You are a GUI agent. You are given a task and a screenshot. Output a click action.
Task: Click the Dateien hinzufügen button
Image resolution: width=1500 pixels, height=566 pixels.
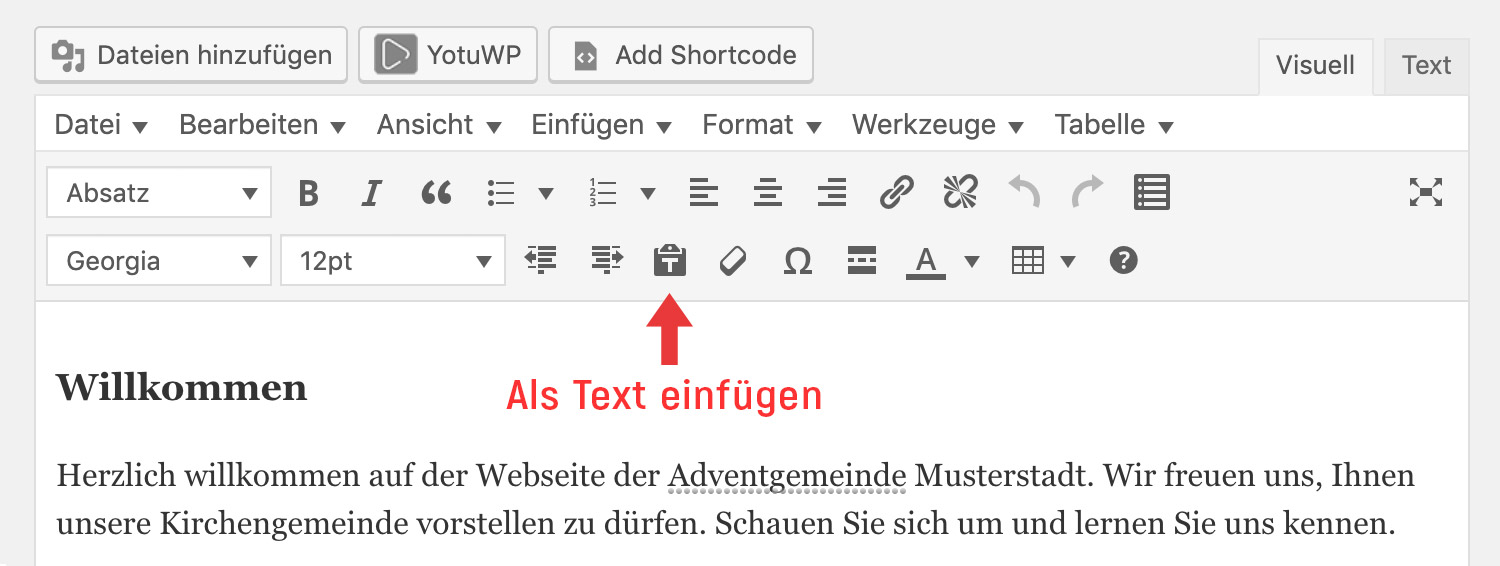tap(191, 55)
